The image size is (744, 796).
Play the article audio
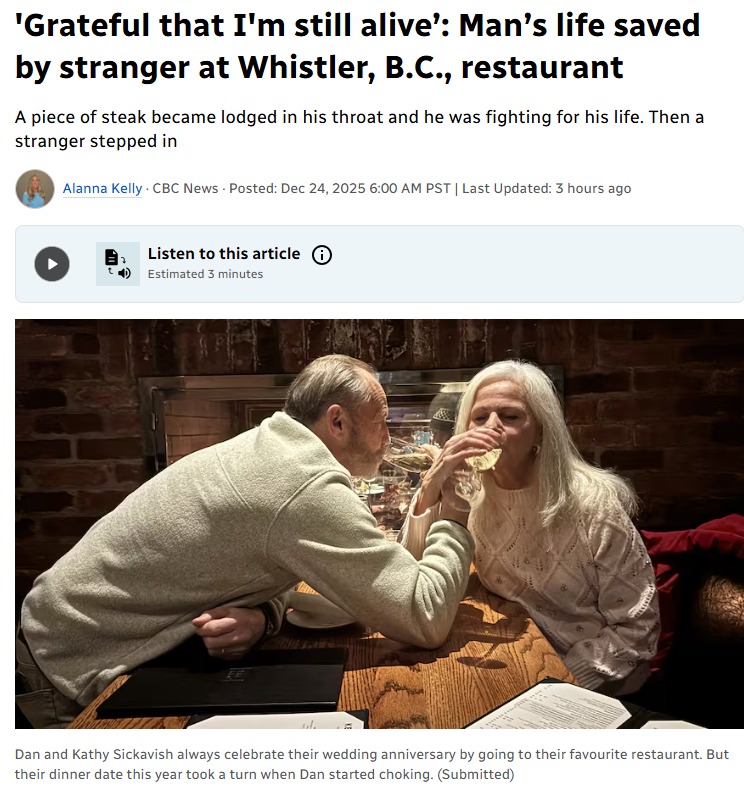pyautogui.click(x=52, y=264)
